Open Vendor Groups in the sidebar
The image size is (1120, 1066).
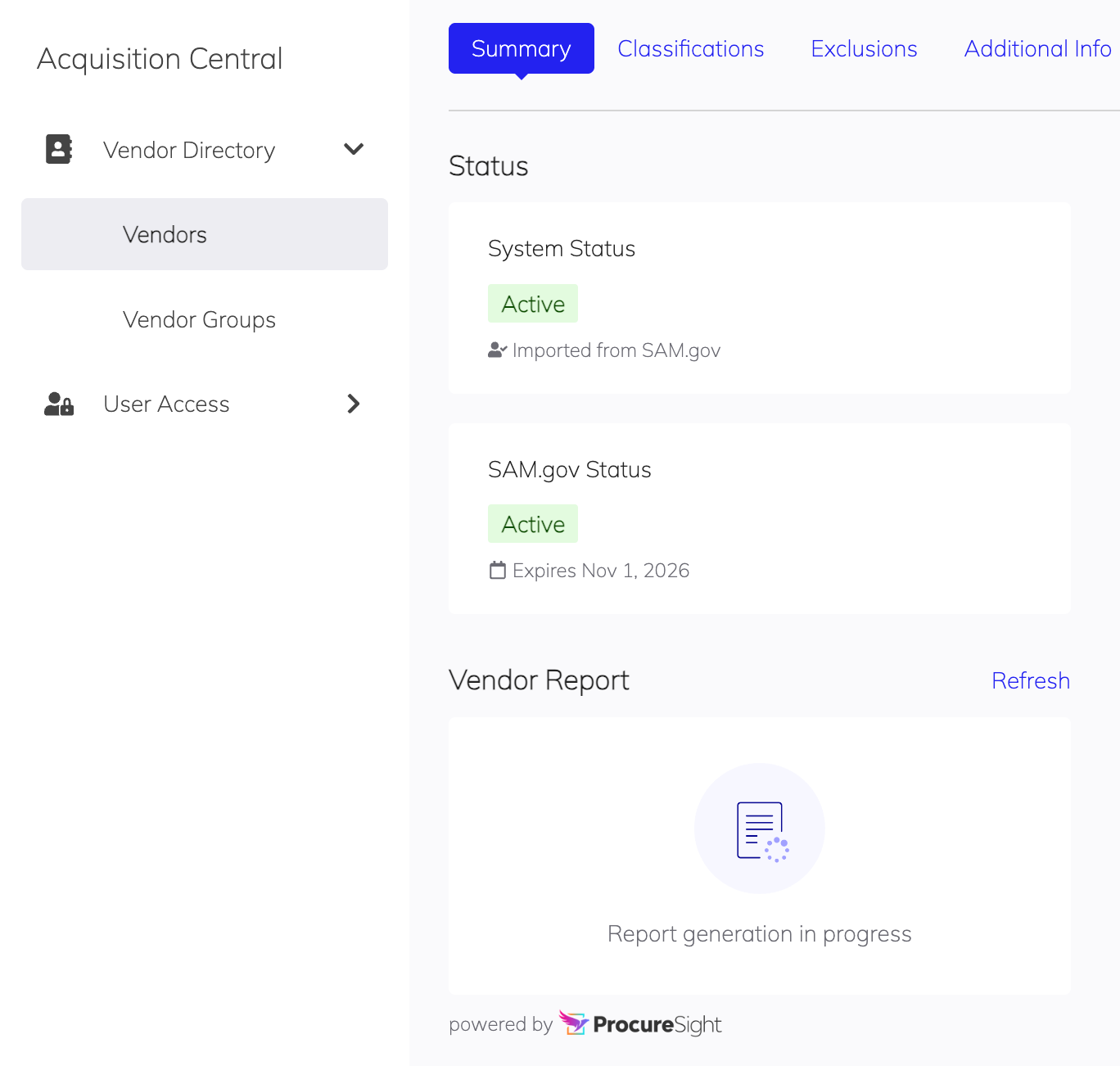(x=199, y=319)
